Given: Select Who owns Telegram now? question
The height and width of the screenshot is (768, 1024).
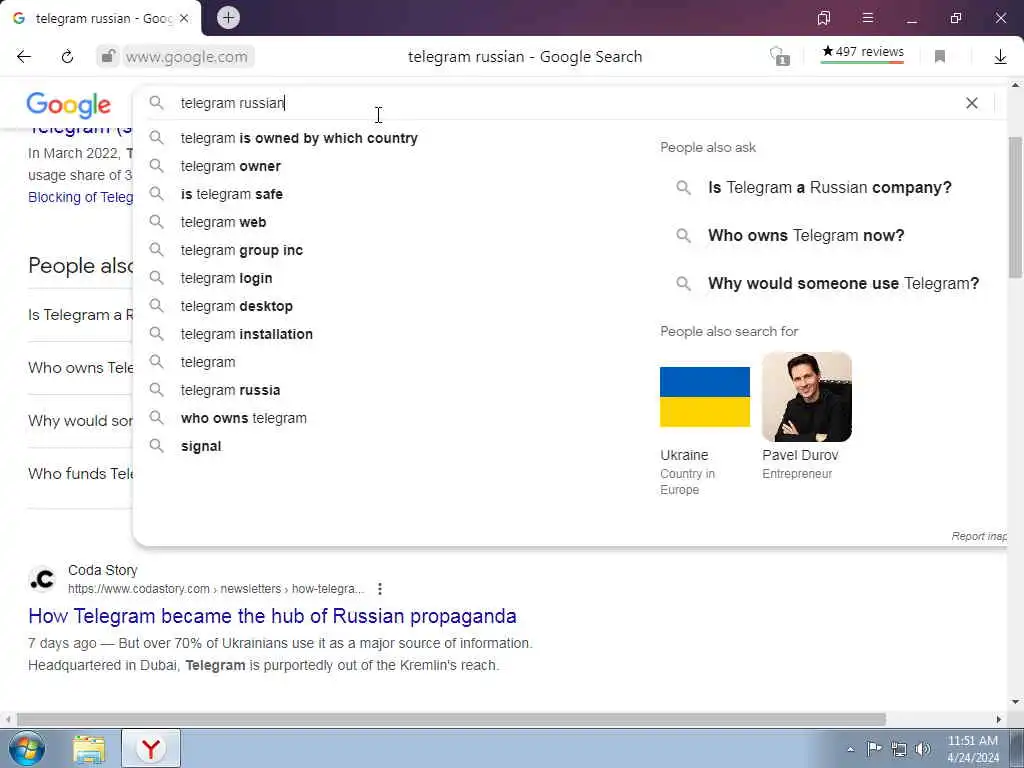Looking at the screenshot, I should (806, 236).
